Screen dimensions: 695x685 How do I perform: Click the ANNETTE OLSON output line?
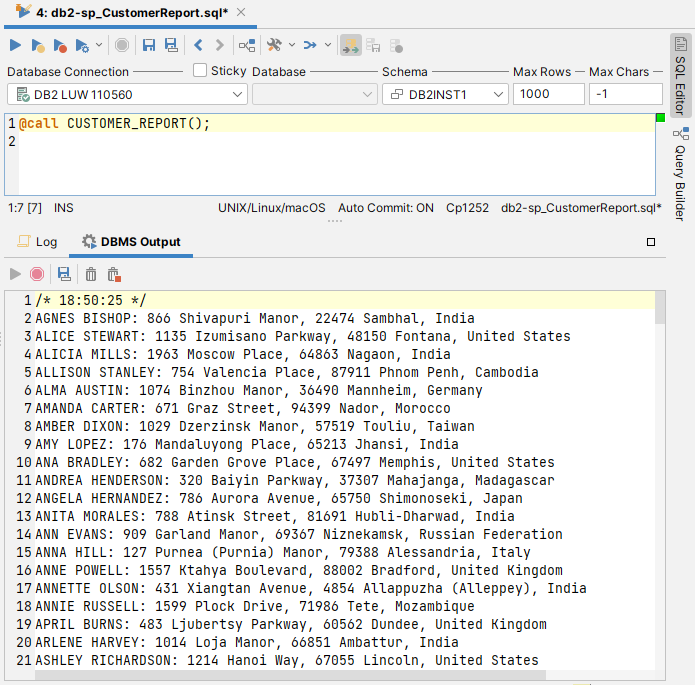click(311, 588)
